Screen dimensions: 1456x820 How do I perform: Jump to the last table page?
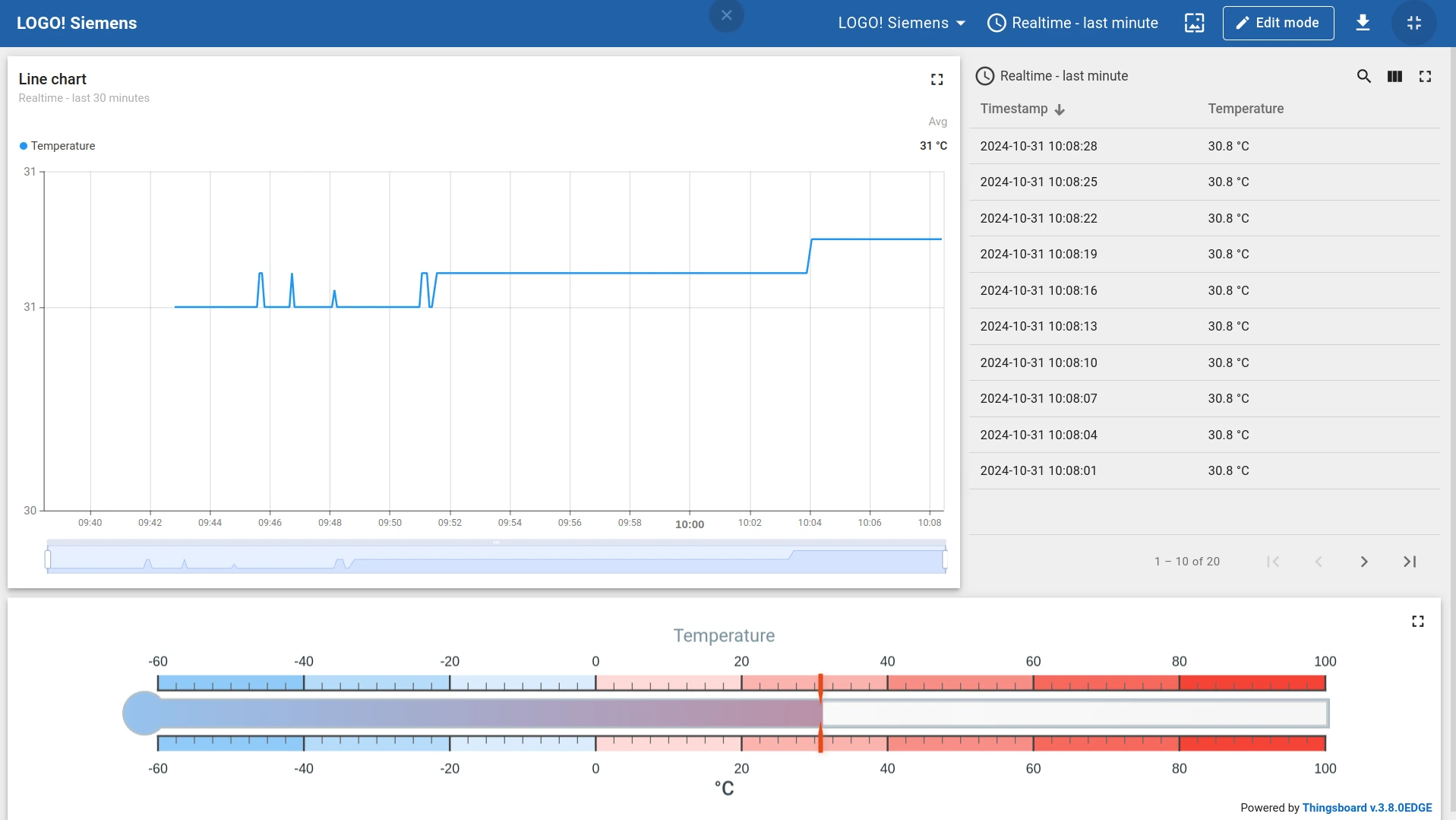tap(1410, 562)
